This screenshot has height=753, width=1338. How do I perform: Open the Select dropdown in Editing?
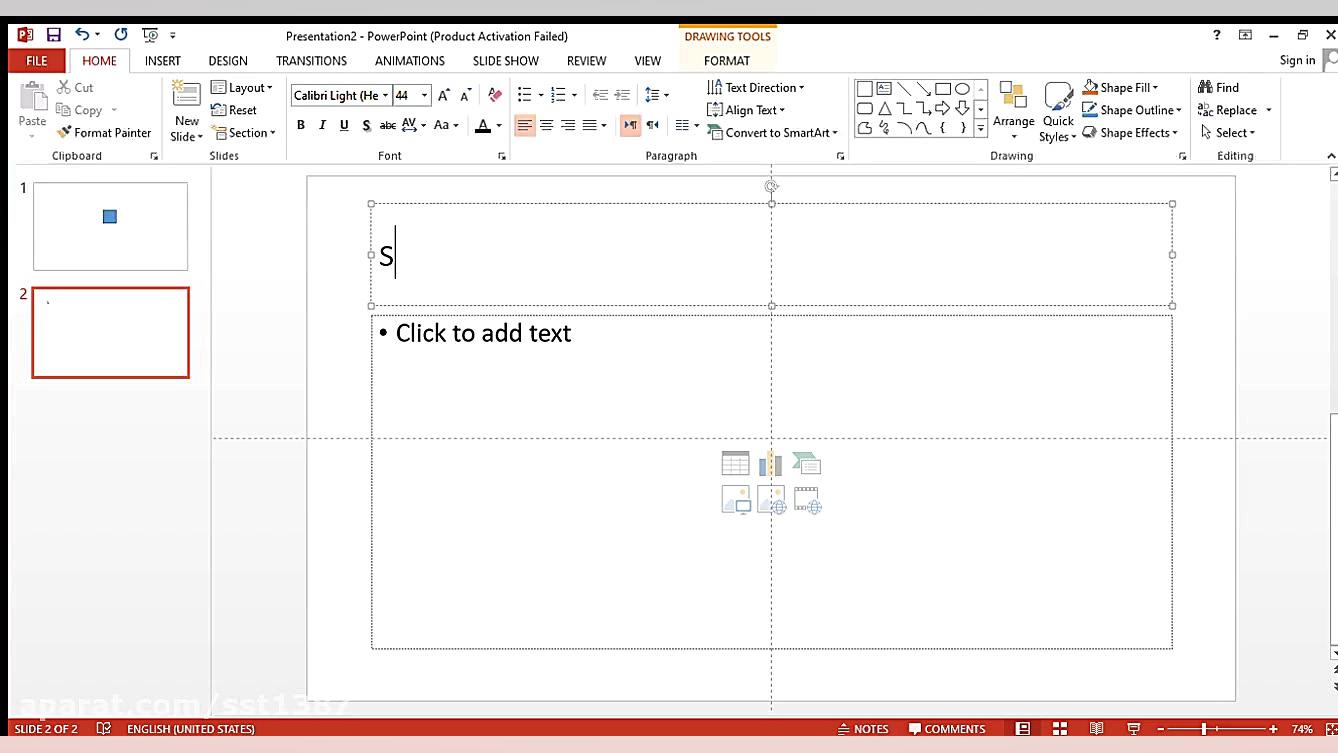click(1227, 132)
